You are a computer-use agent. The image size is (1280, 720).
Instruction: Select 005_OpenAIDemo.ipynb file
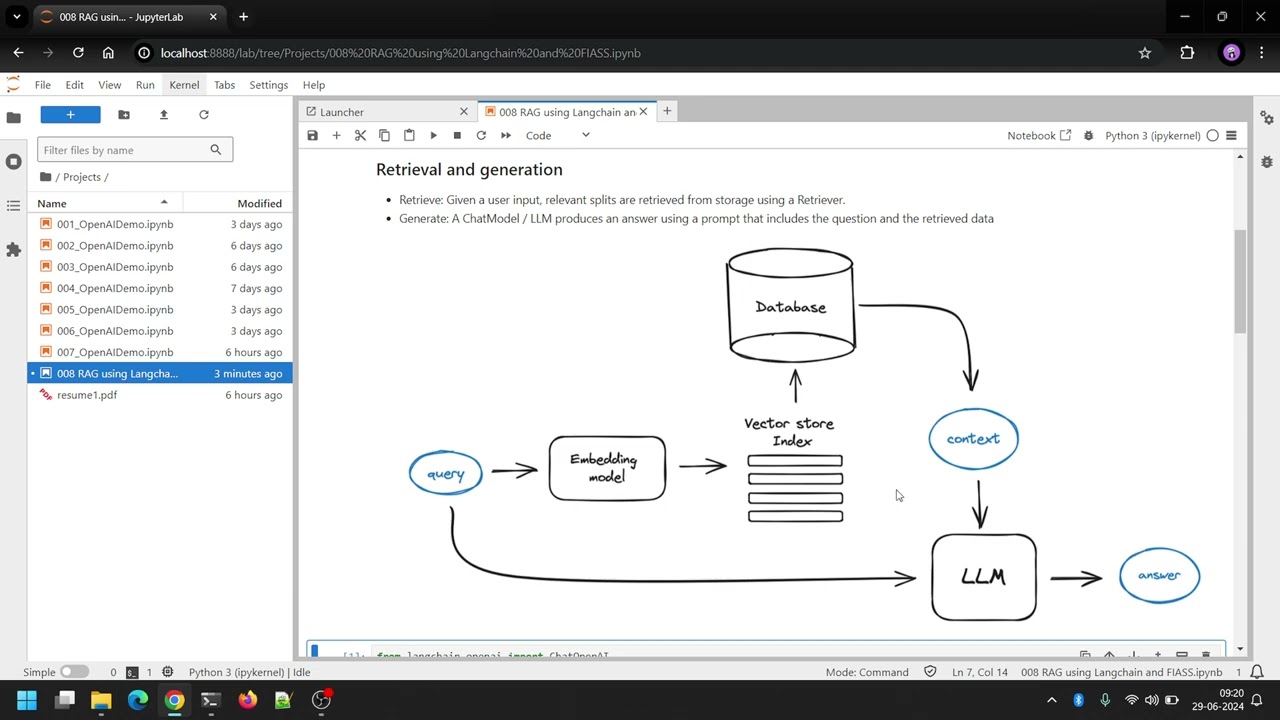160,310
